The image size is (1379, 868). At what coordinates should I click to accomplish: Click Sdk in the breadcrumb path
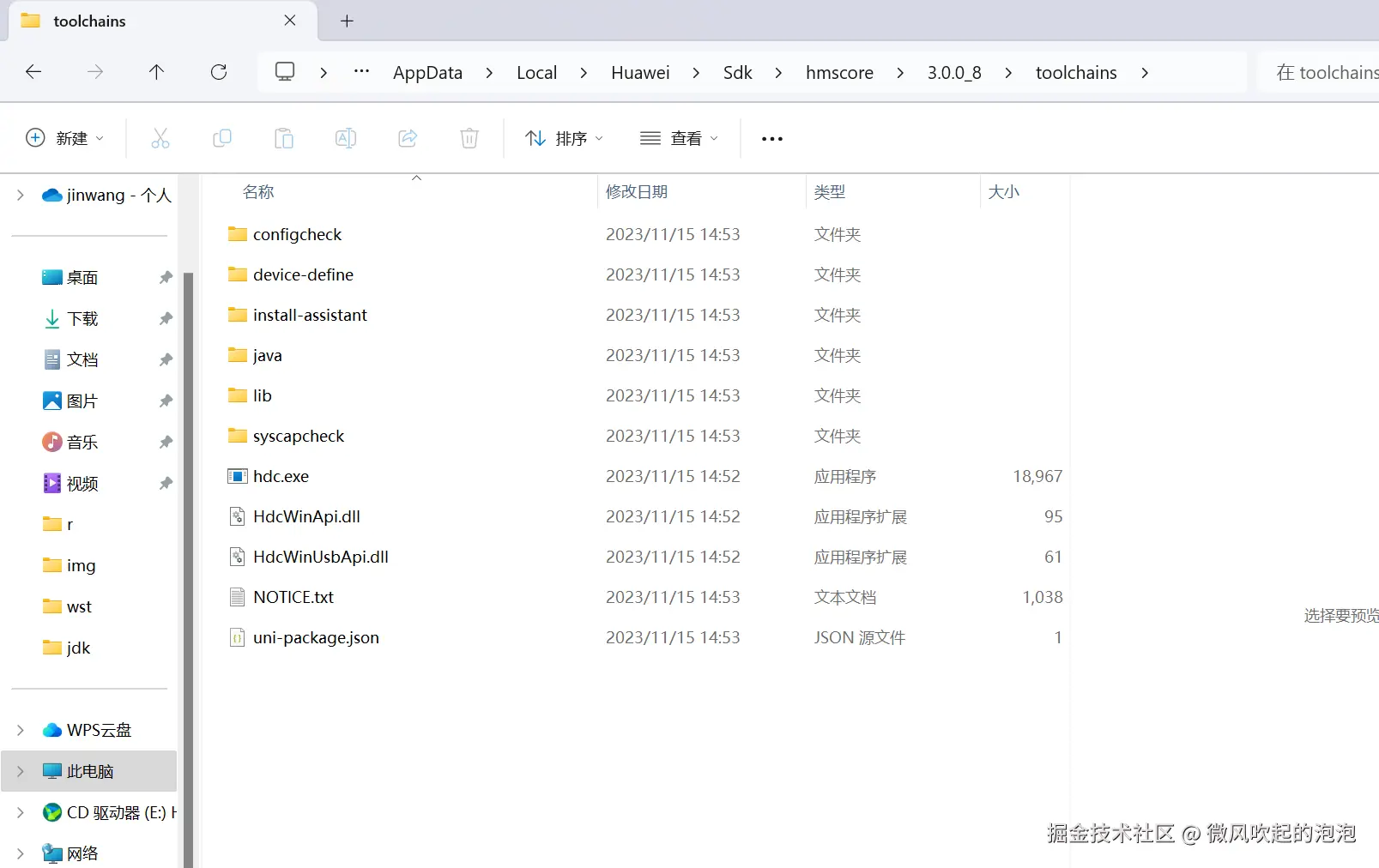(x=738, y=73)
